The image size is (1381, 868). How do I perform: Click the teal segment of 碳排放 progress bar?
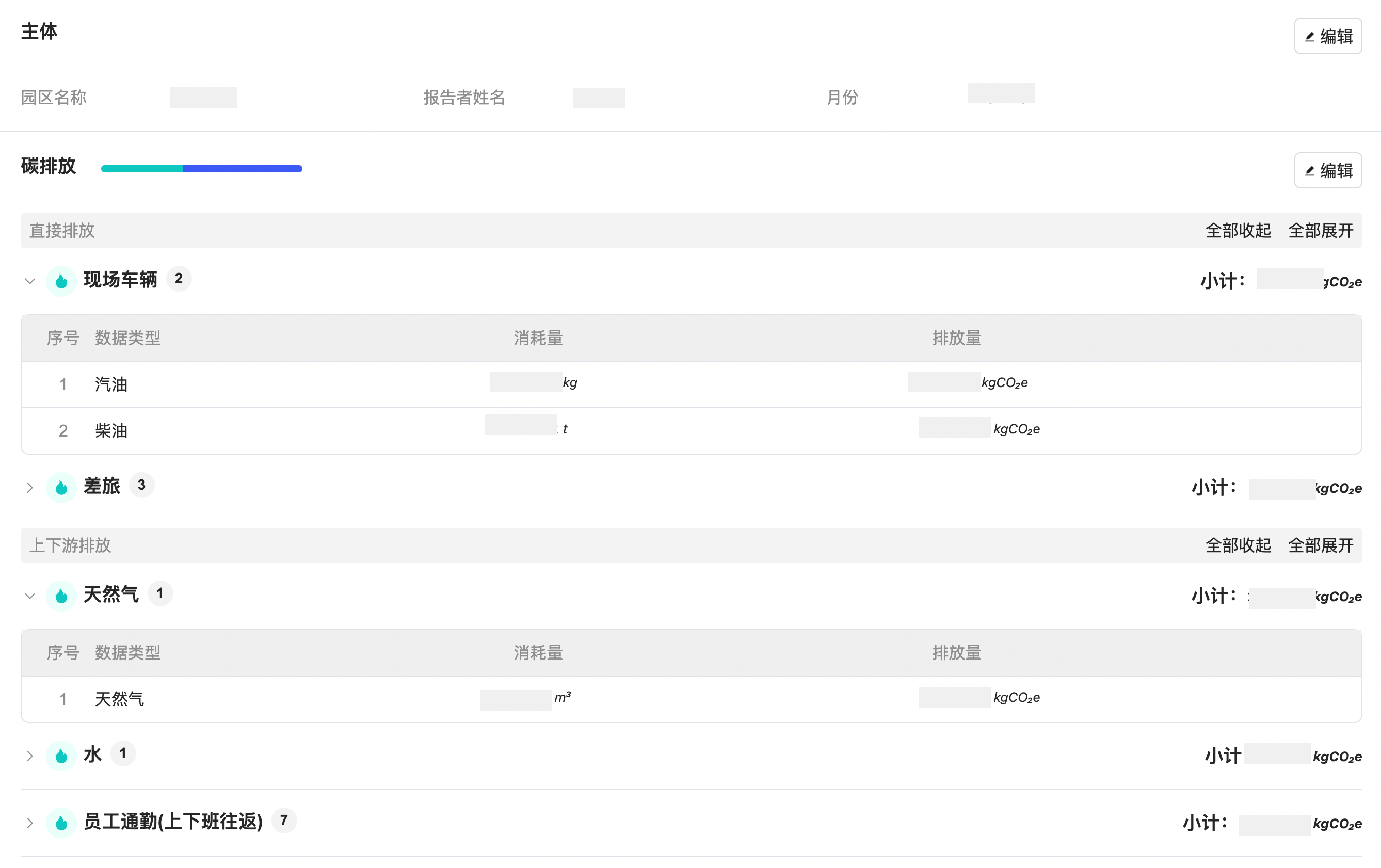[x=141, y=169]
